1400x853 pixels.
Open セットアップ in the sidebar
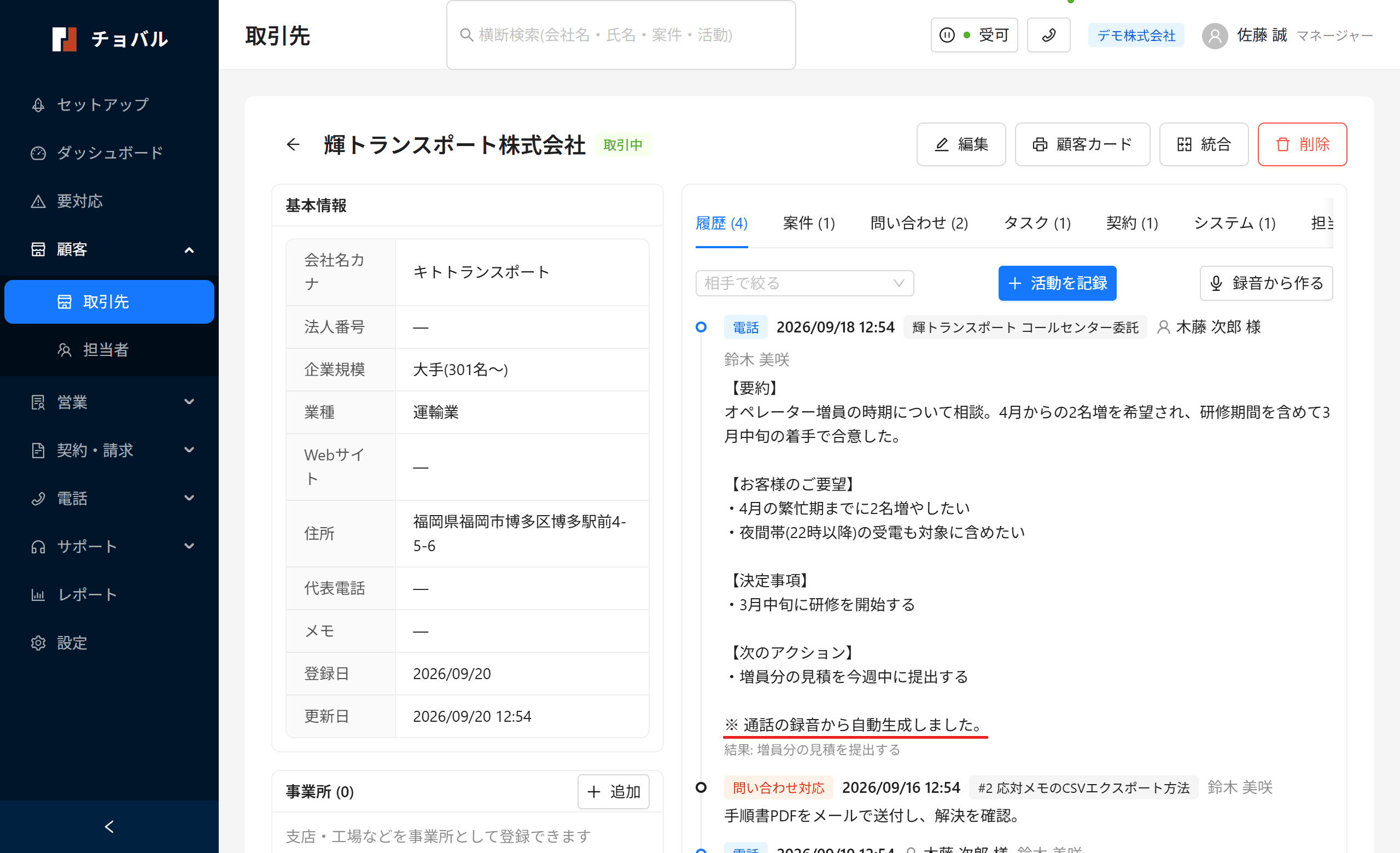pos(109,104)
